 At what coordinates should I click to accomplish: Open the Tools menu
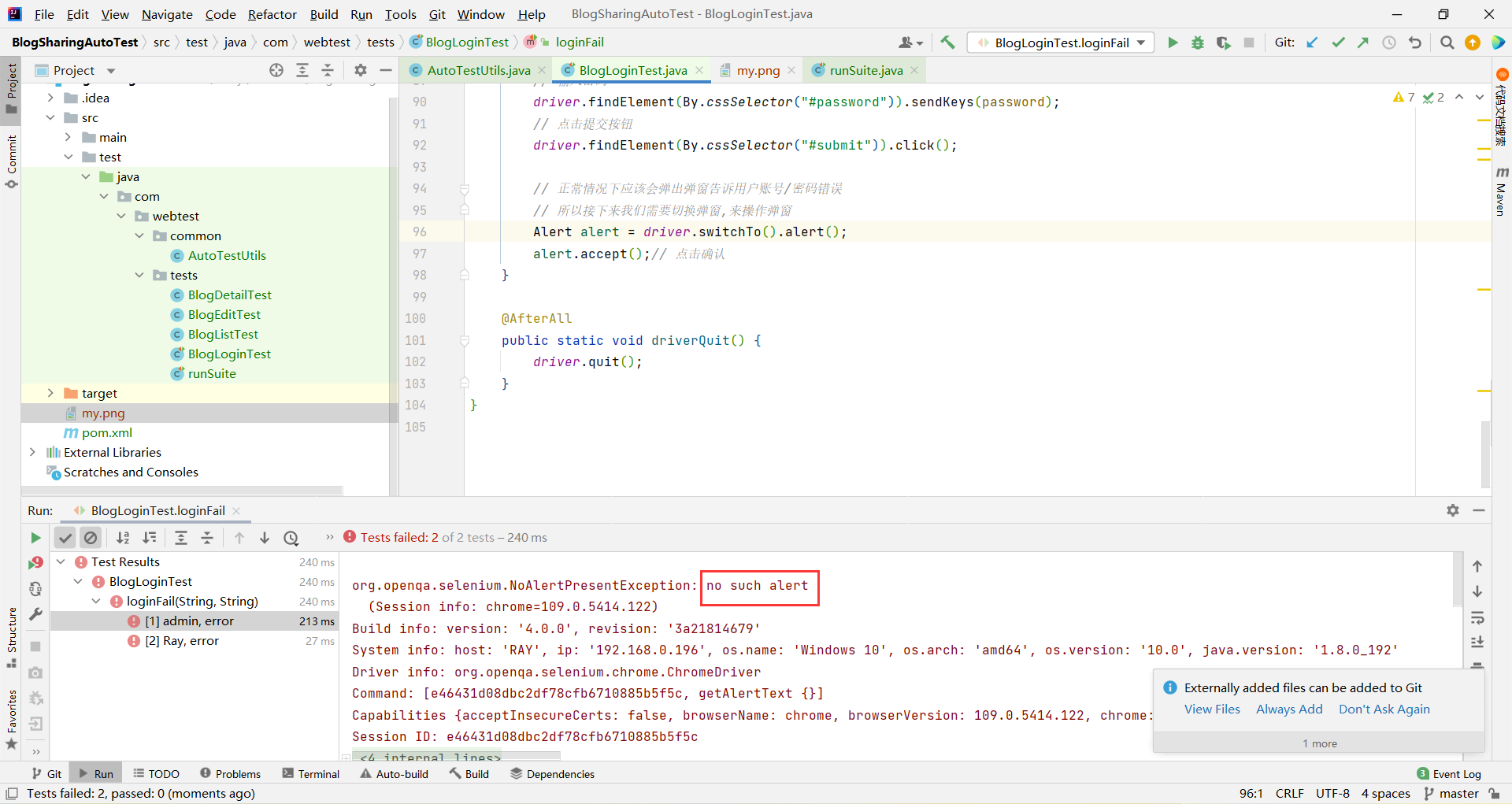pyautogui.click(x=400, y=14)
